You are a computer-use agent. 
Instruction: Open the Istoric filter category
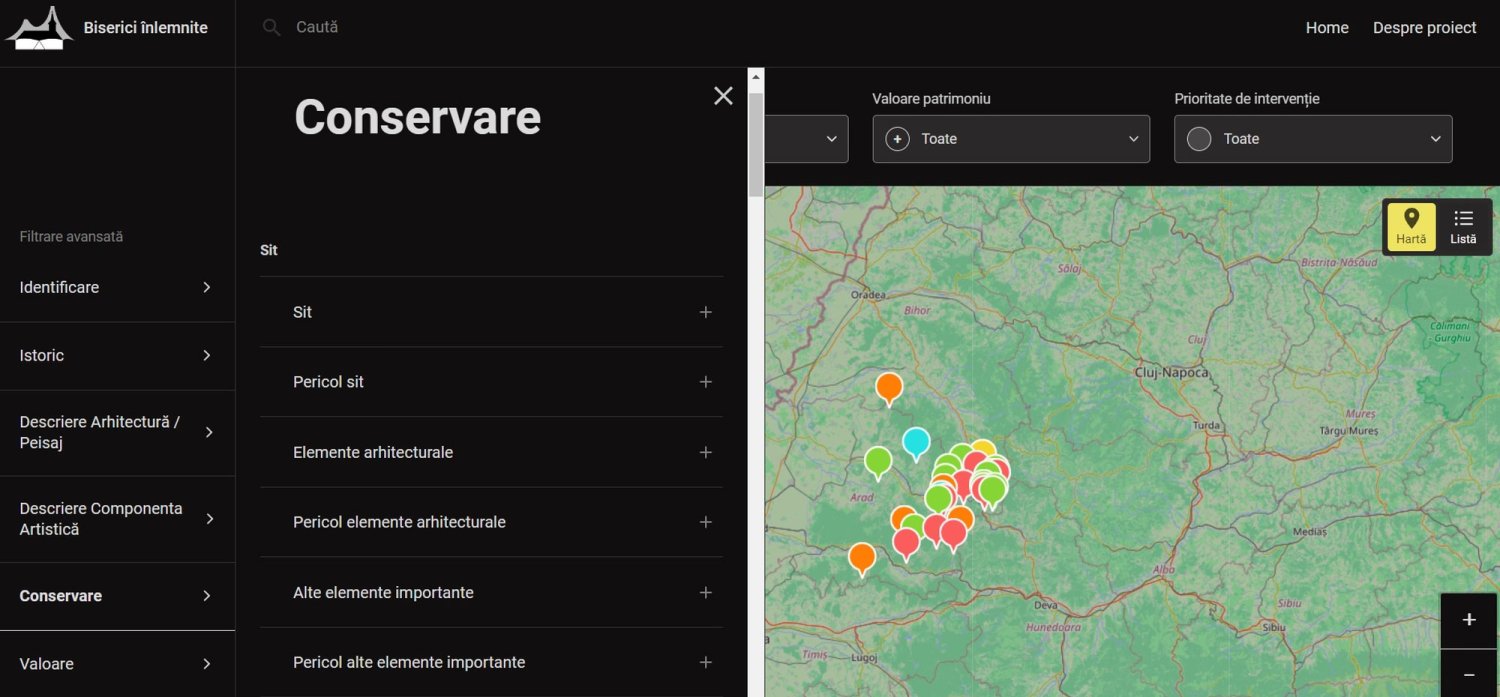116,355
